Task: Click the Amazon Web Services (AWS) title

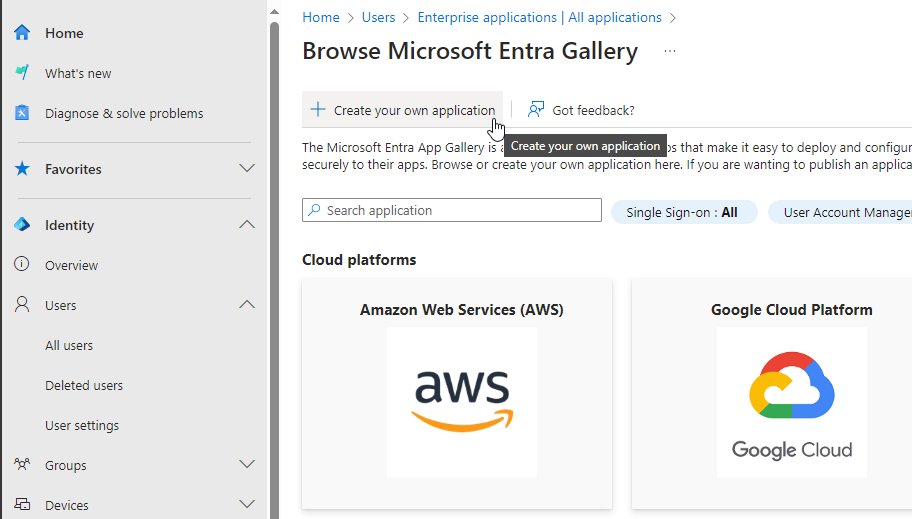Action: (x=462, y=310)
